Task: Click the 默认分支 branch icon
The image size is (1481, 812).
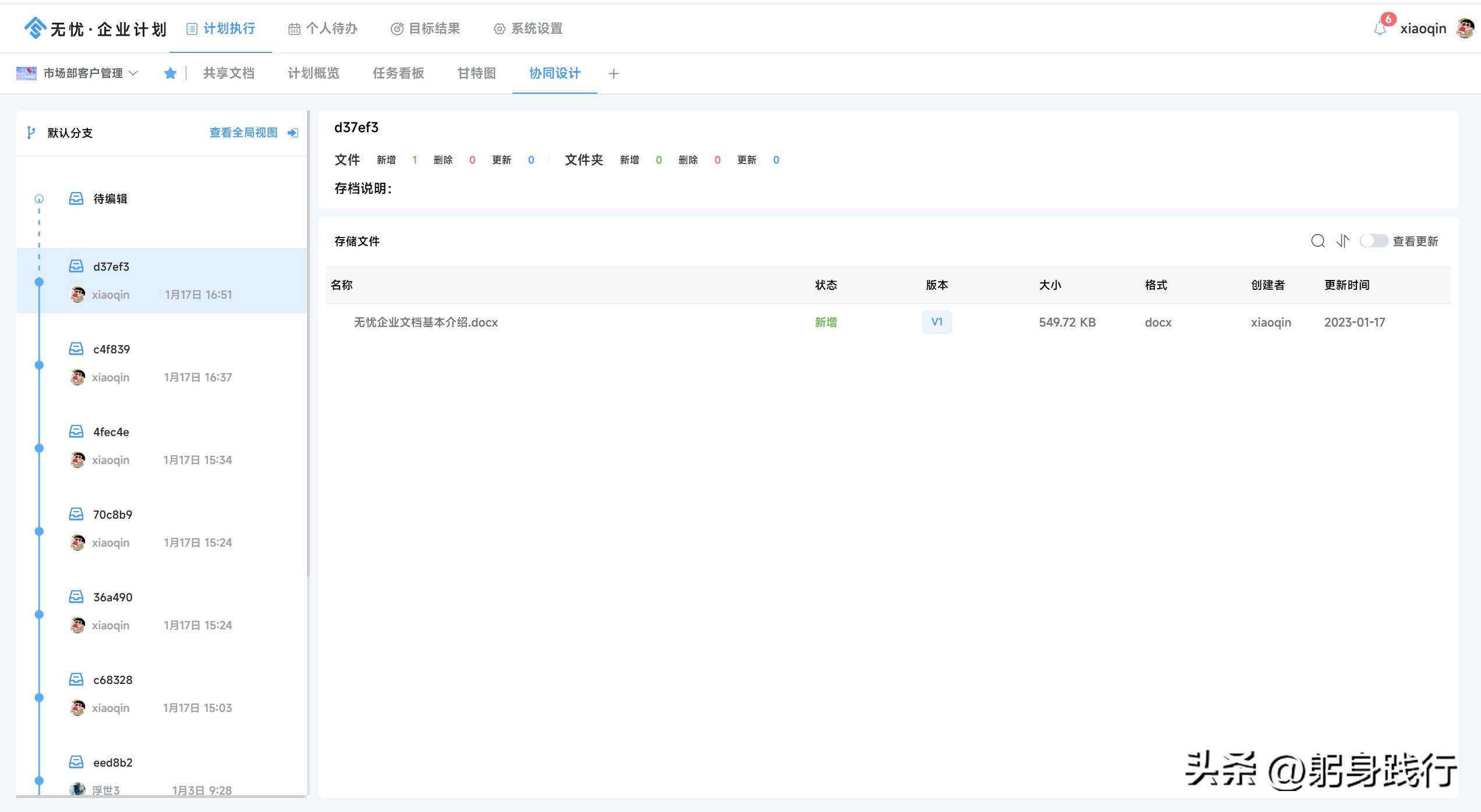Action: pyautogui.click(x=31, y=133)
